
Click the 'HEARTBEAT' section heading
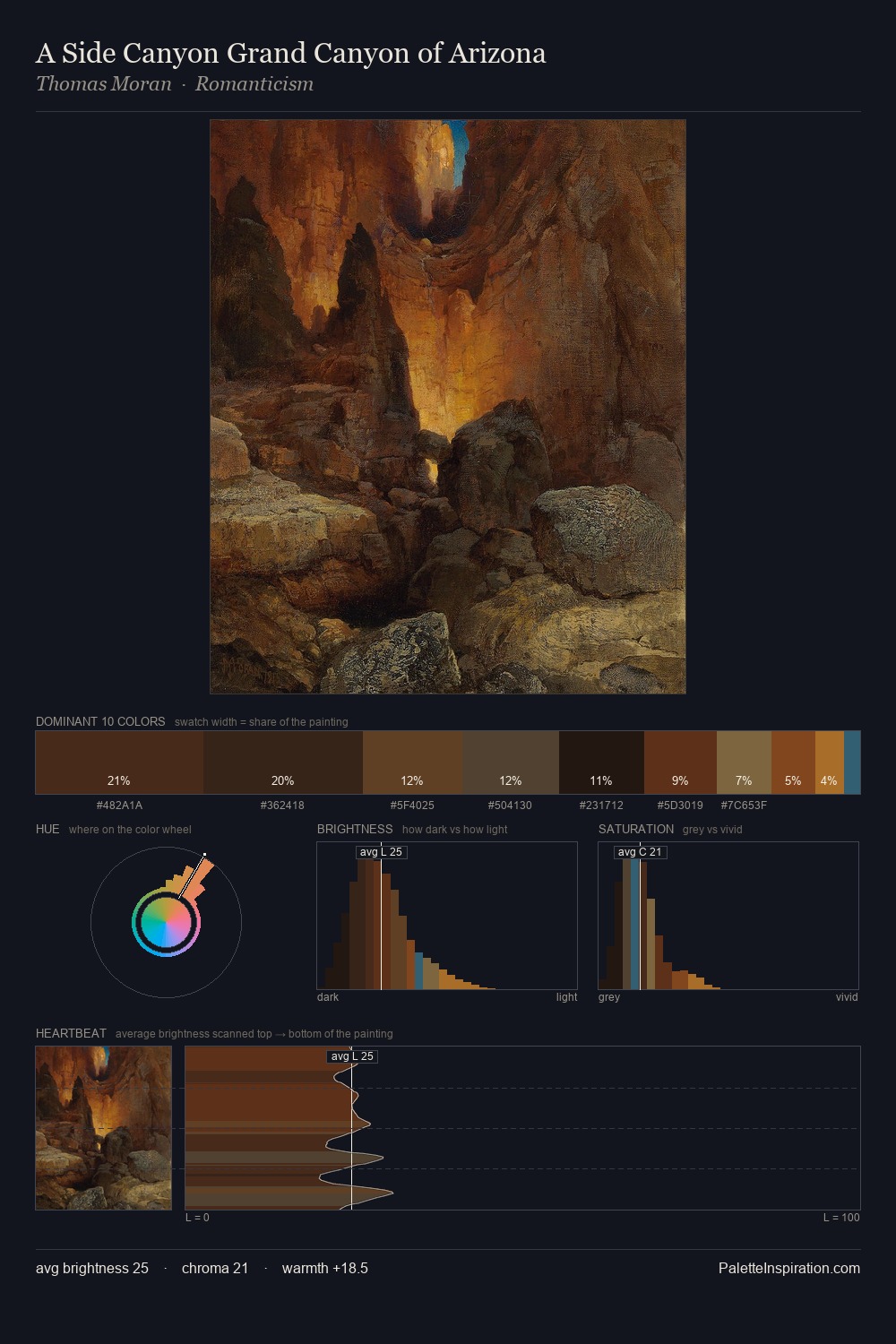pyautogui.click(x=71, y=1033)
